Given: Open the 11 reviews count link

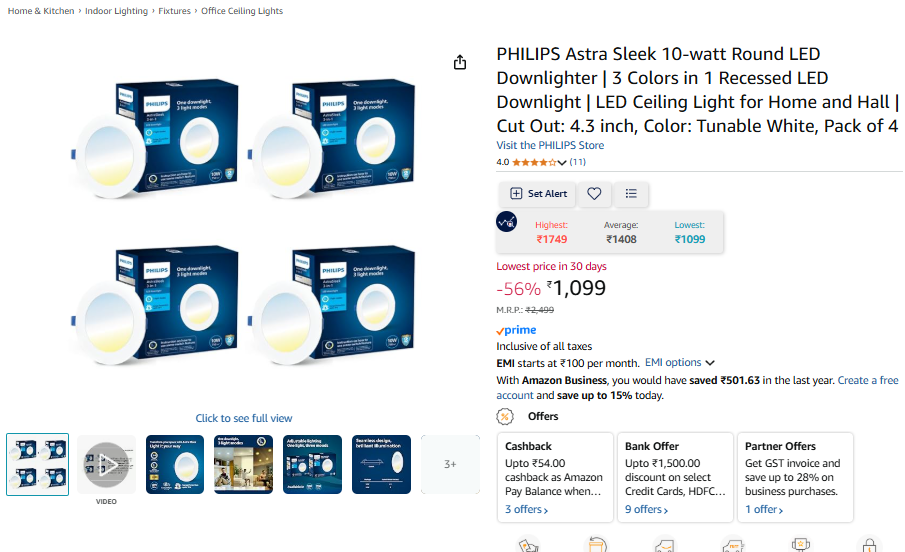Looking at the screenshot, I should (x=577, y=162).
